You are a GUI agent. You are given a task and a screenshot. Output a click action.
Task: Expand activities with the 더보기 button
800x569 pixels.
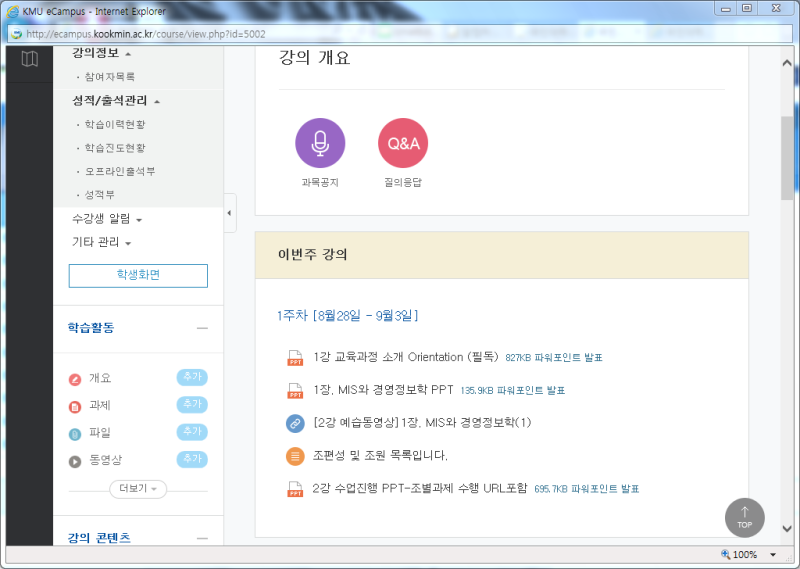(138, 488)
